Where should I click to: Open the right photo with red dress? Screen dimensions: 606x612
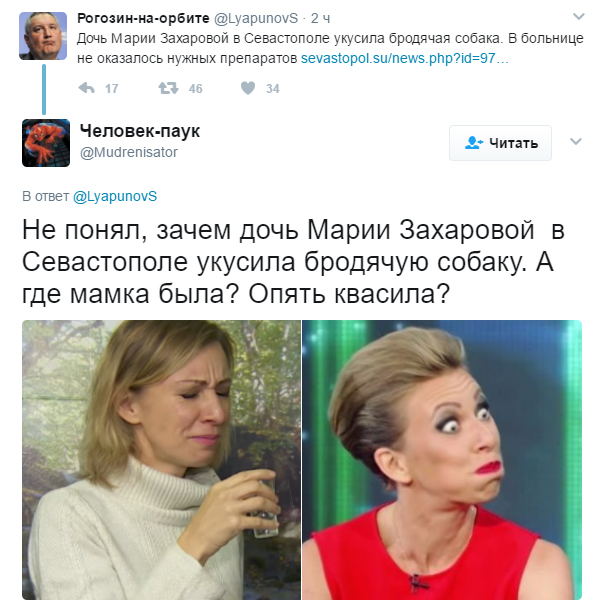click(442, 460)
